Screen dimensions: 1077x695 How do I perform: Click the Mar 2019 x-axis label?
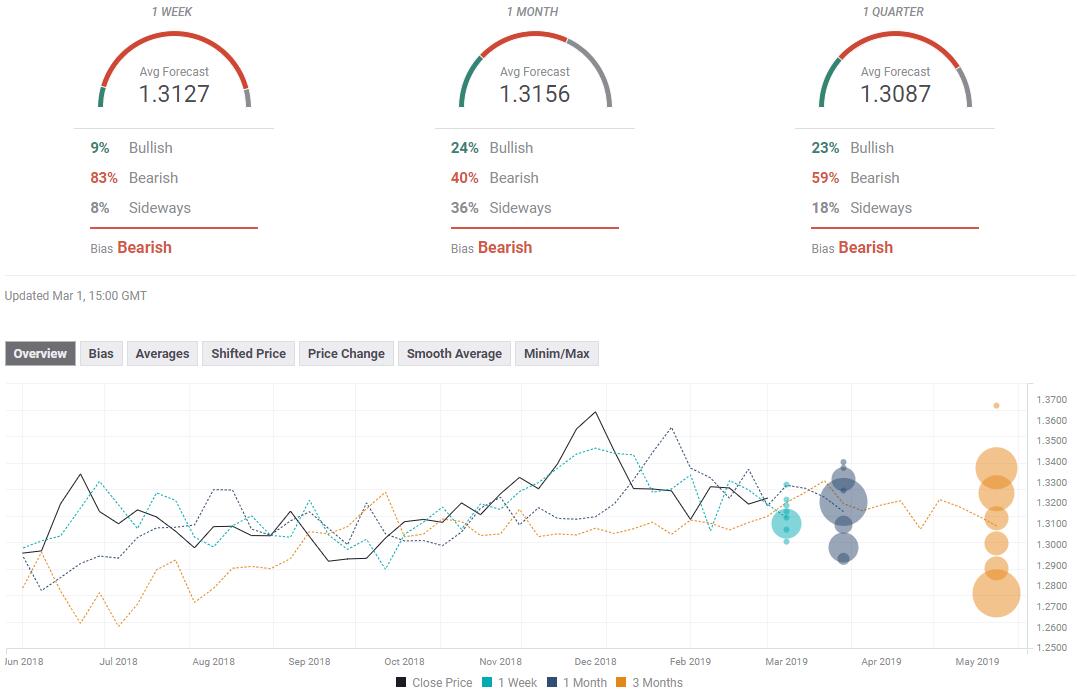[786, 661]
